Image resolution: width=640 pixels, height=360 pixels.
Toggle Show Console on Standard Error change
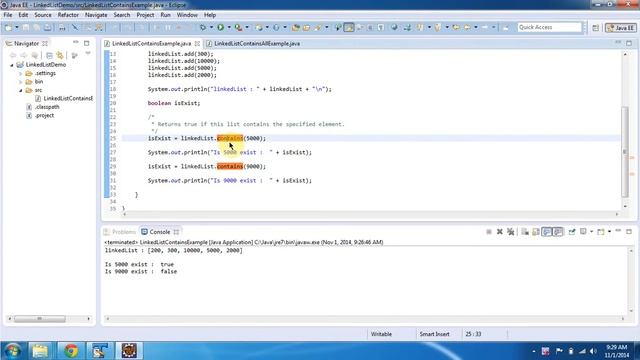tap(558, 232)
